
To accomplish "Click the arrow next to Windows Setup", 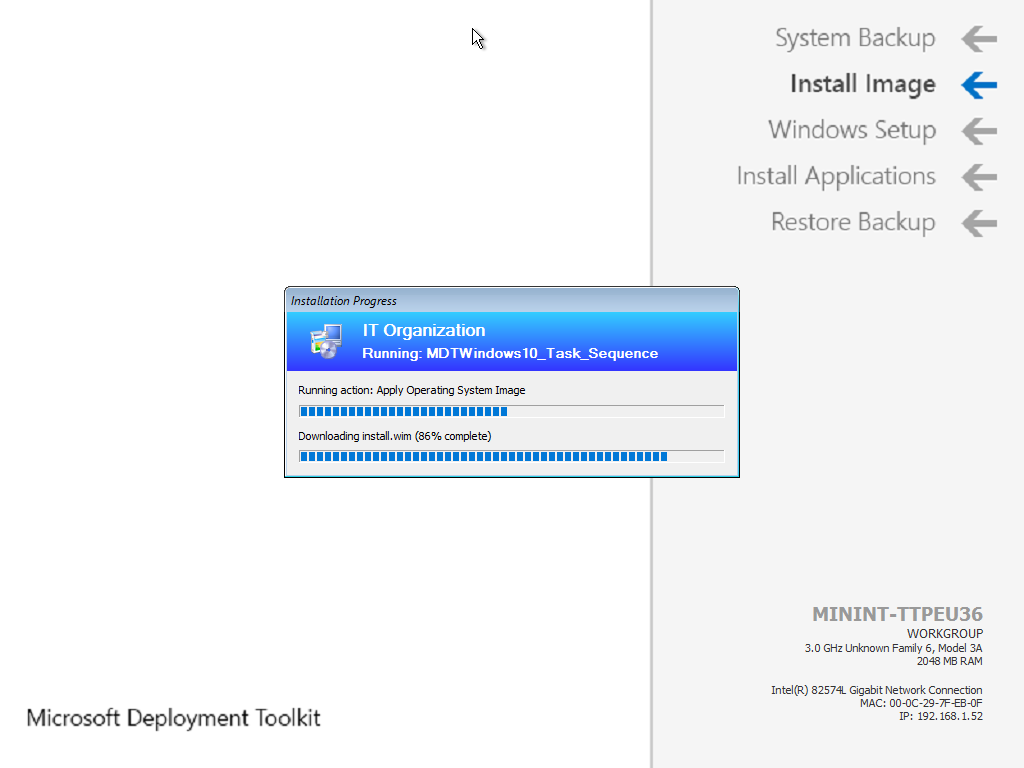I will coord(979,131).
